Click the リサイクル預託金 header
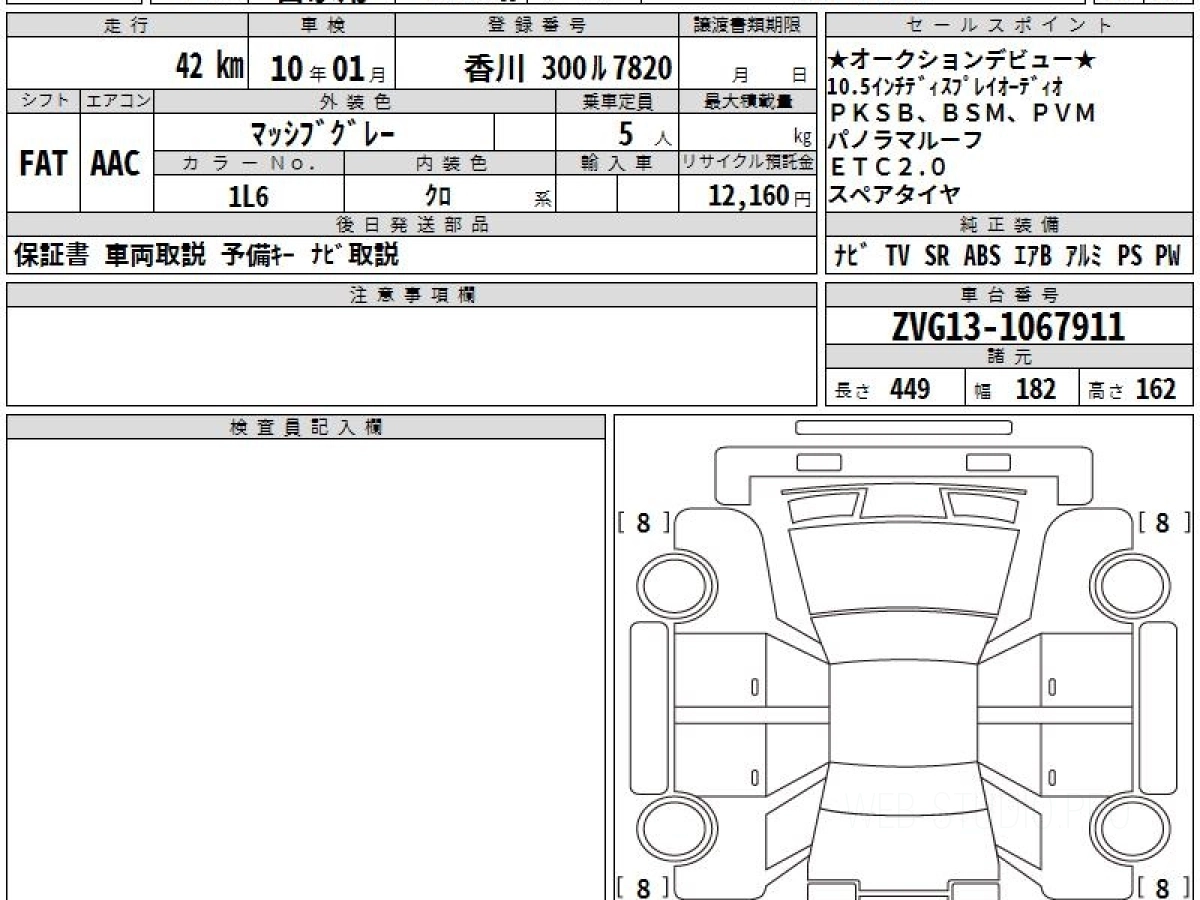1200x900 pixels. pos(748,163)
